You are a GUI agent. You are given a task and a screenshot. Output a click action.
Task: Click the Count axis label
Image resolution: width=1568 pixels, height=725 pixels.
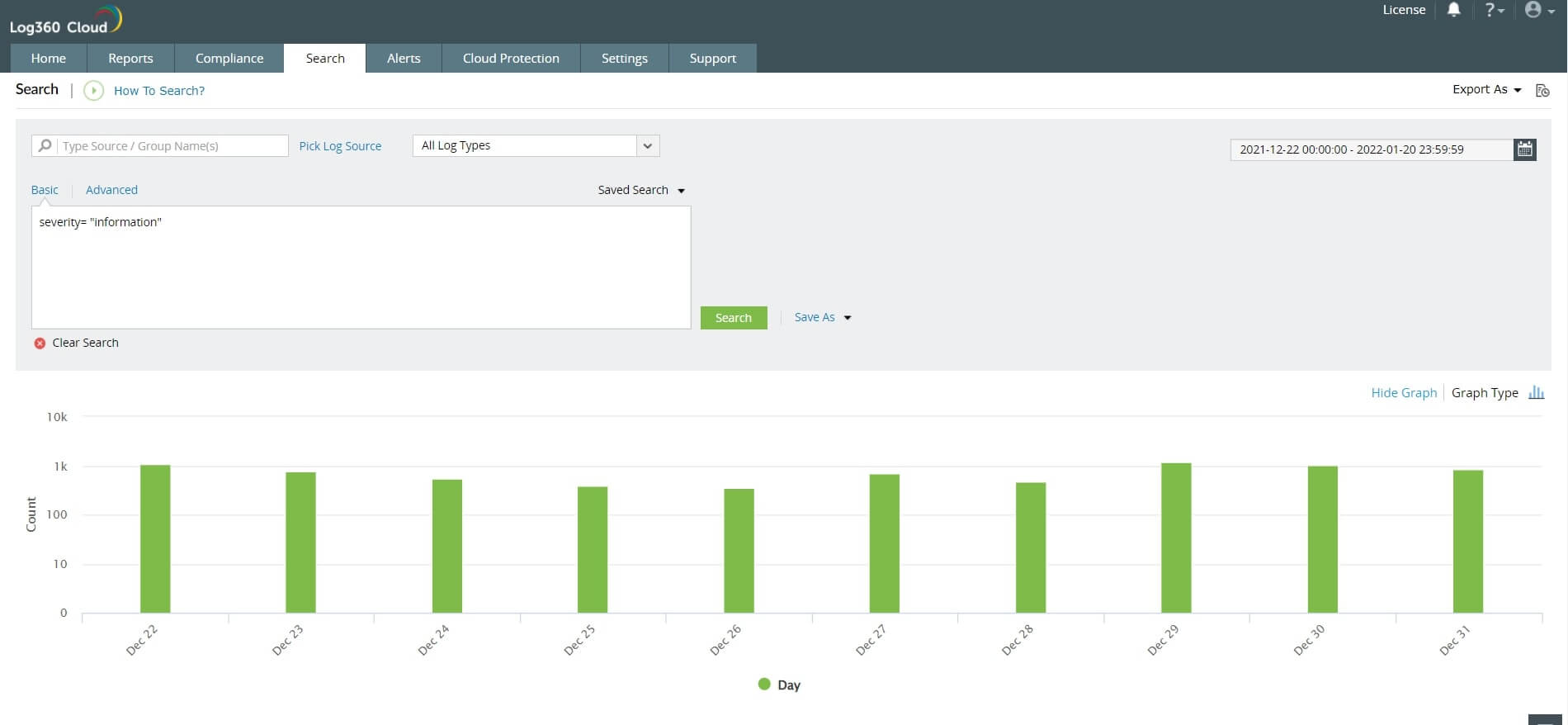(31, 514)
